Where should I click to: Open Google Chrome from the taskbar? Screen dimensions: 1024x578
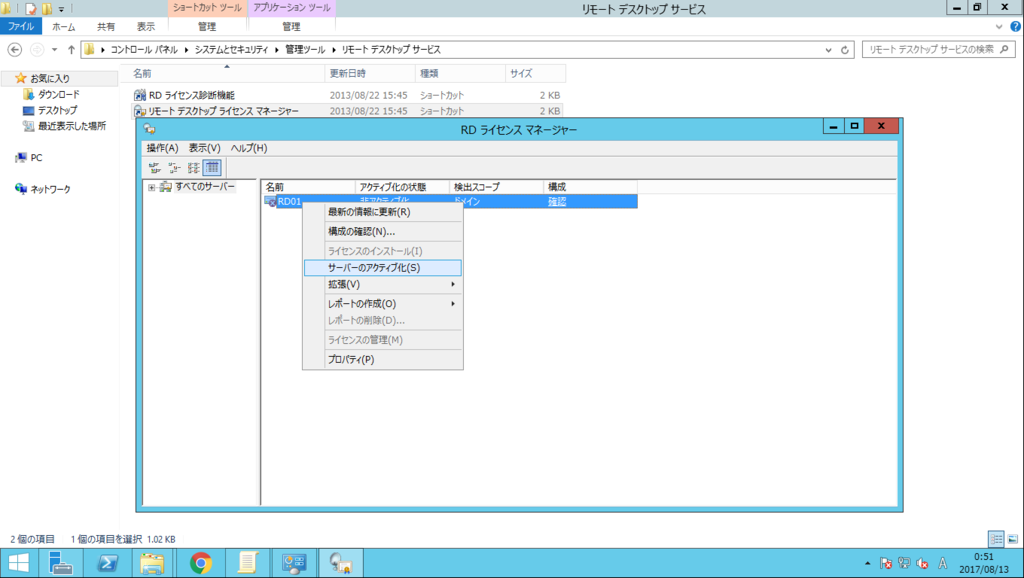[x=201, y=563]
